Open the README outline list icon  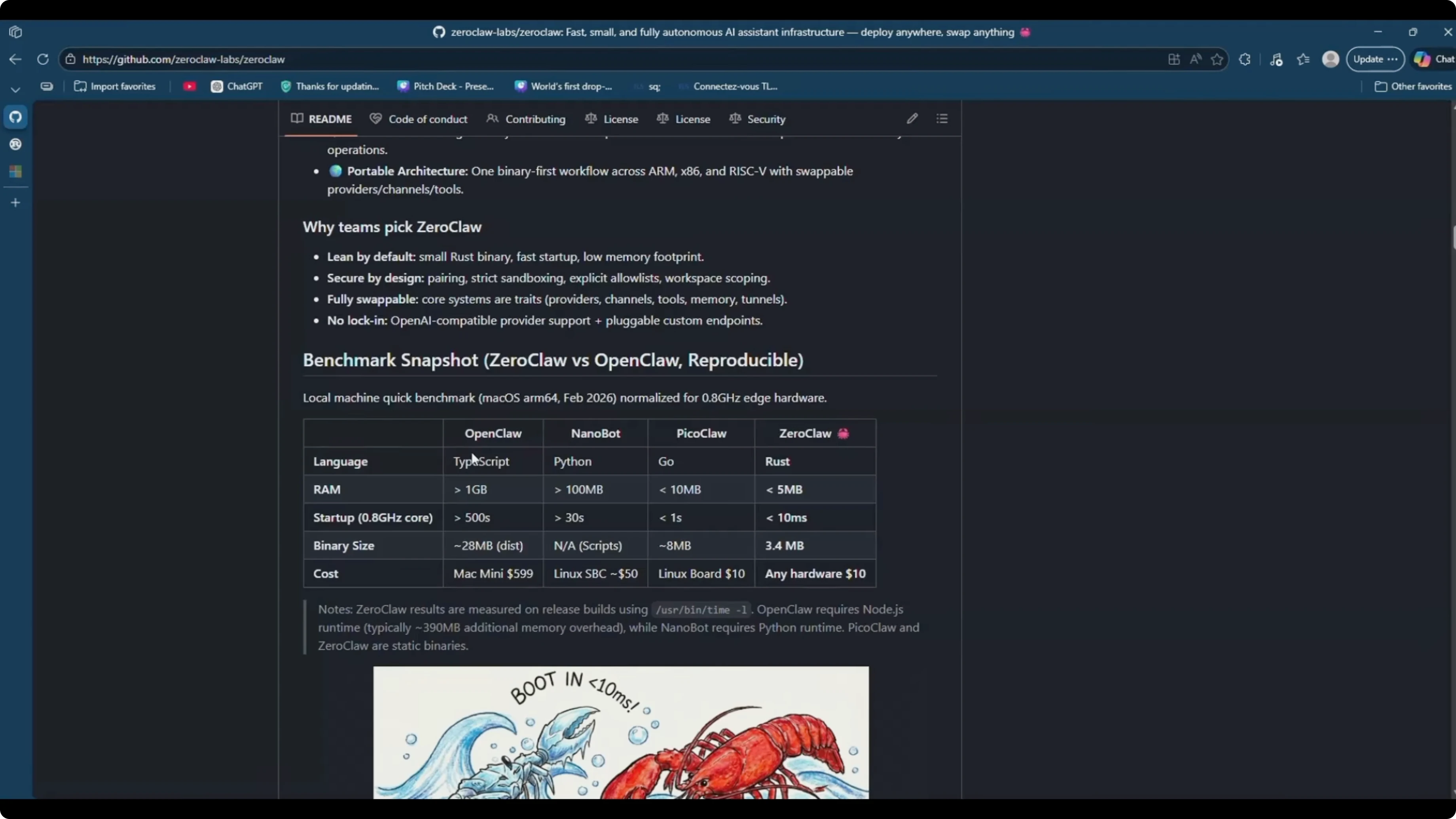click(x=942, y=119)
